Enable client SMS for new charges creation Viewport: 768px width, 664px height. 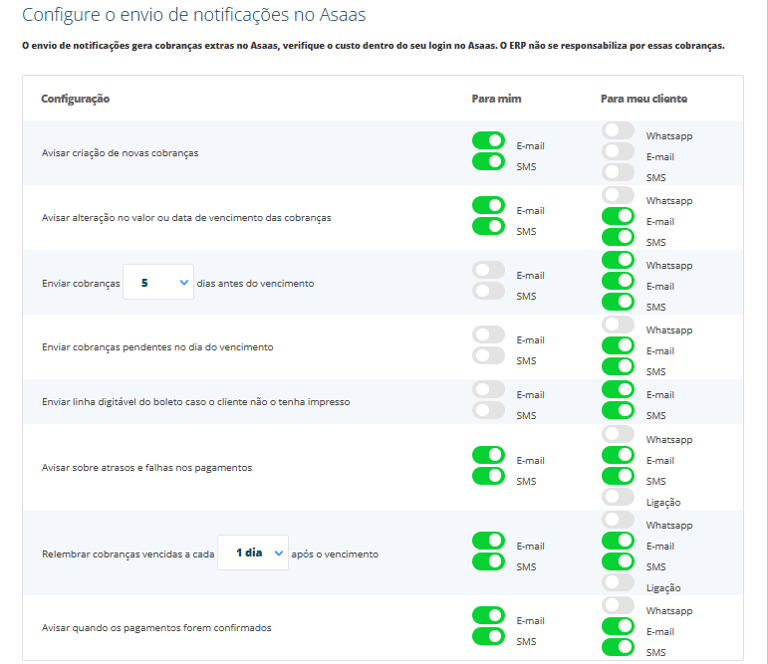point(618,172)
